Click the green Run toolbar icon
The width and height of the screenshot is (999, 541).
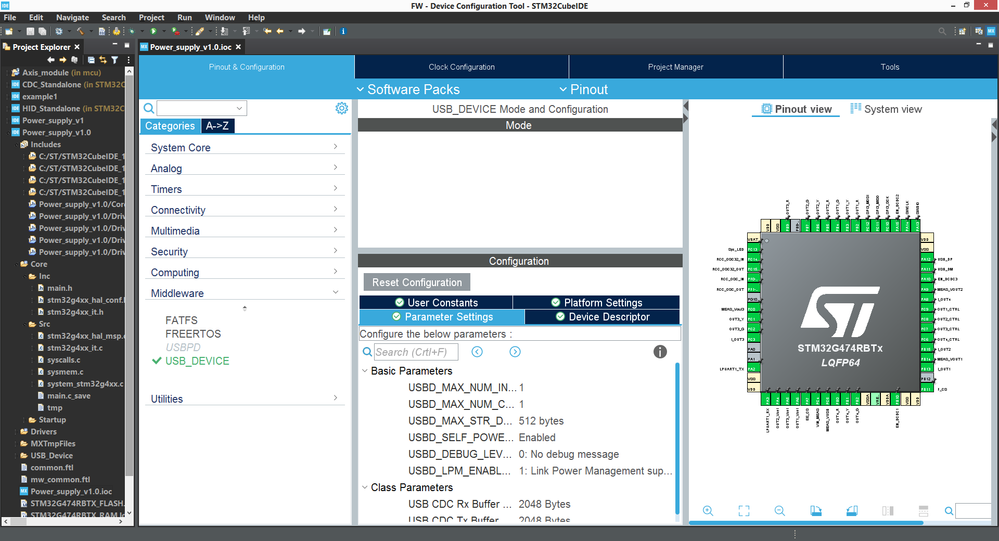154,31
